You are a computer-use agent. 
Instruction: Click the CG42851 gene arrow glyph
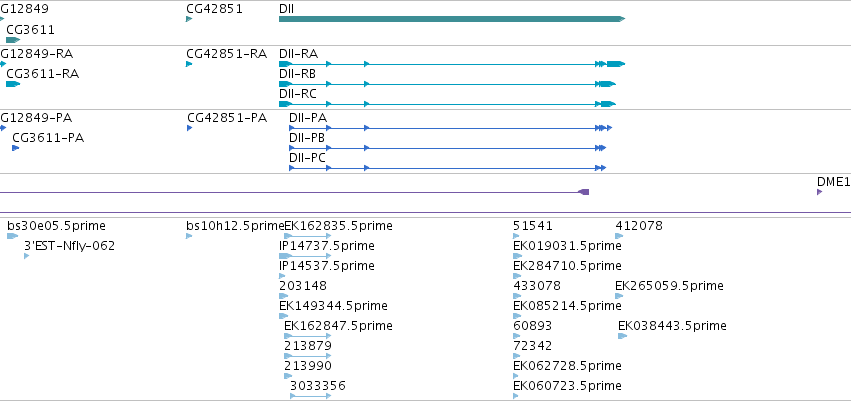pos(189,19)
